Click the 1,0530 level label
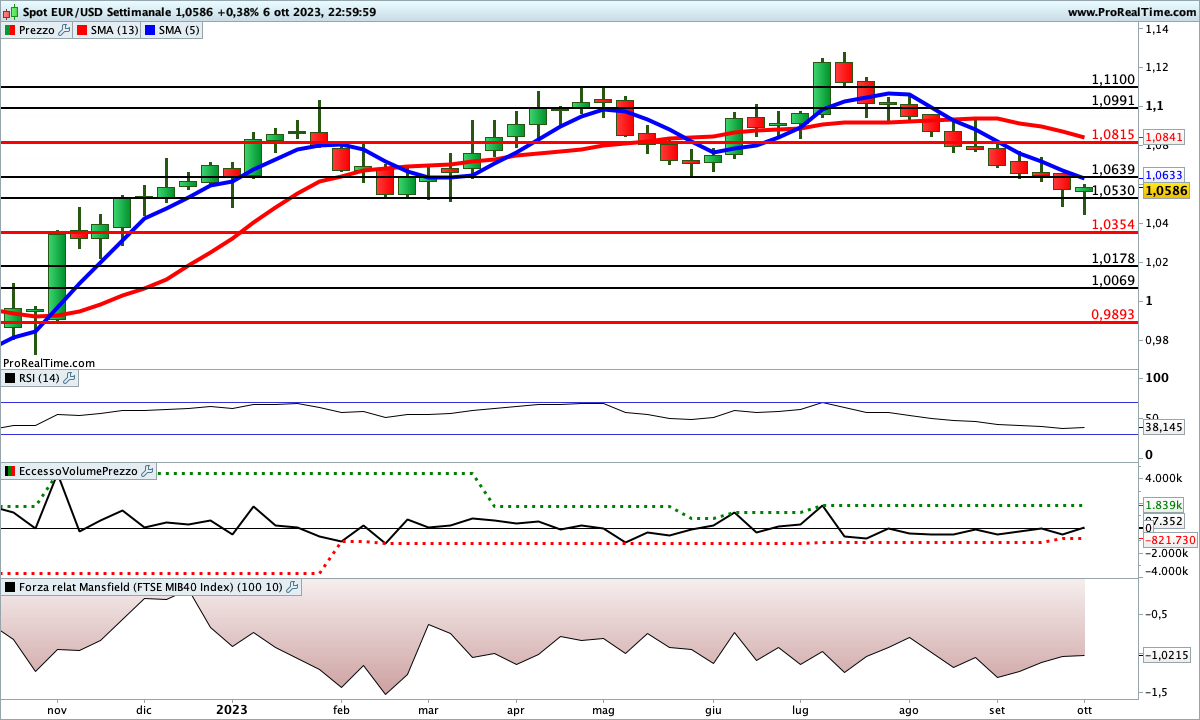This screenshot has width=1200, height=720. (1113, 190)
